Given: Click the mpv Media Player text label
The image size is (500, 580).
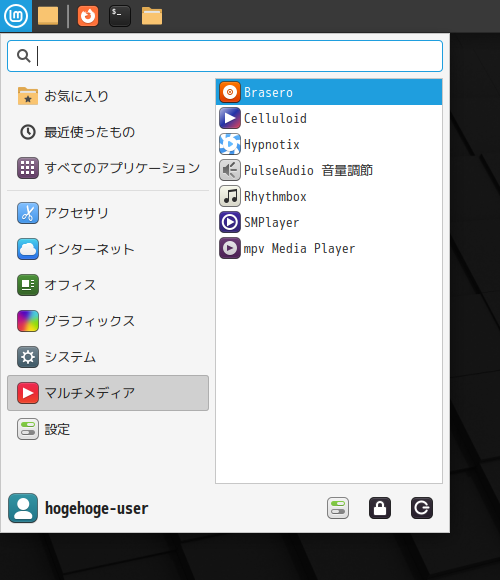Looking at the screenshot, I should (x=299, y=249).
